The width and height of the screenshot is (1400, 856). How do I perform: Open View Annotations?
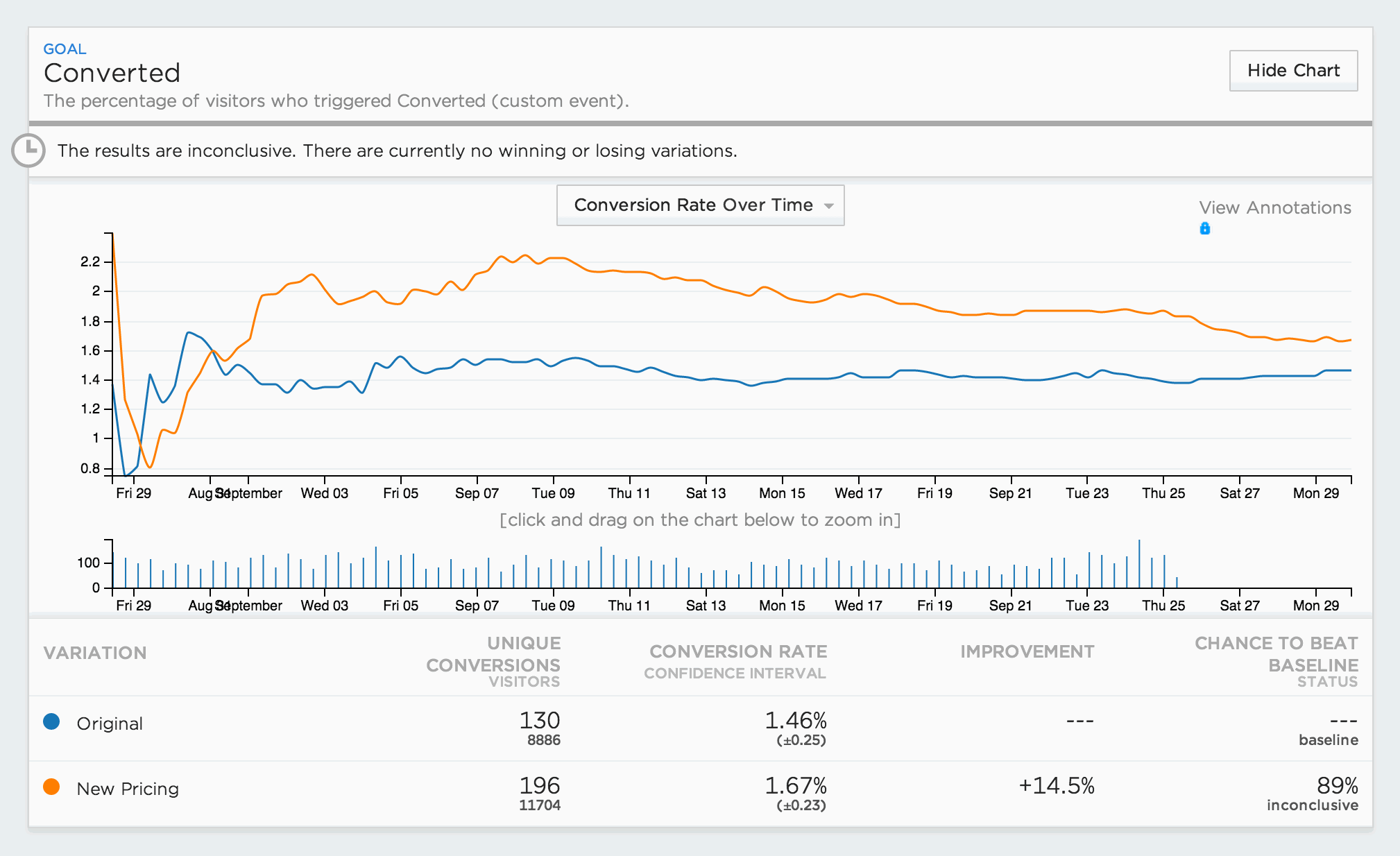pyautogui.click(x=1274, y=207)
